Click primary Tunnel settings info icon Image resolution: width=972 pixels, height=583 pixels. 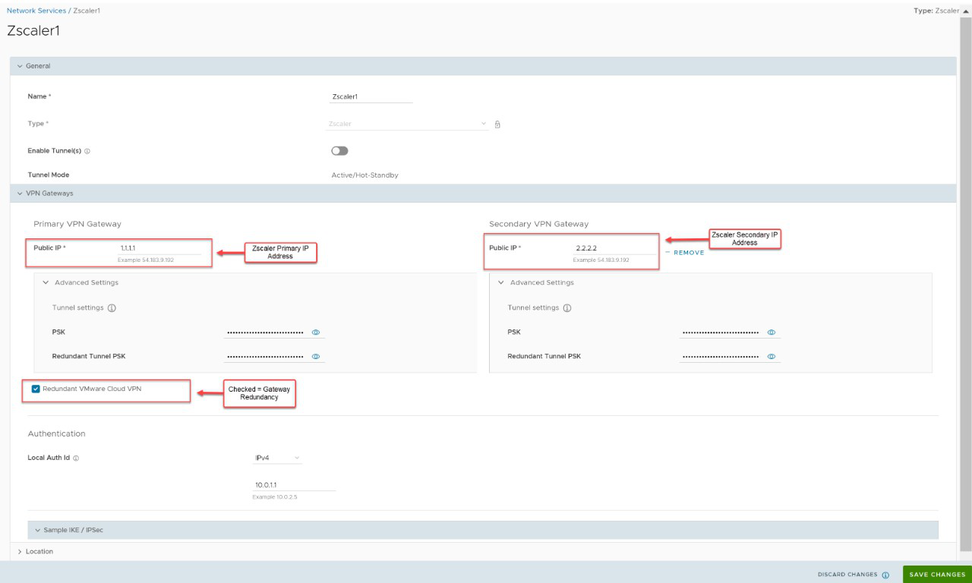point(112,308)
